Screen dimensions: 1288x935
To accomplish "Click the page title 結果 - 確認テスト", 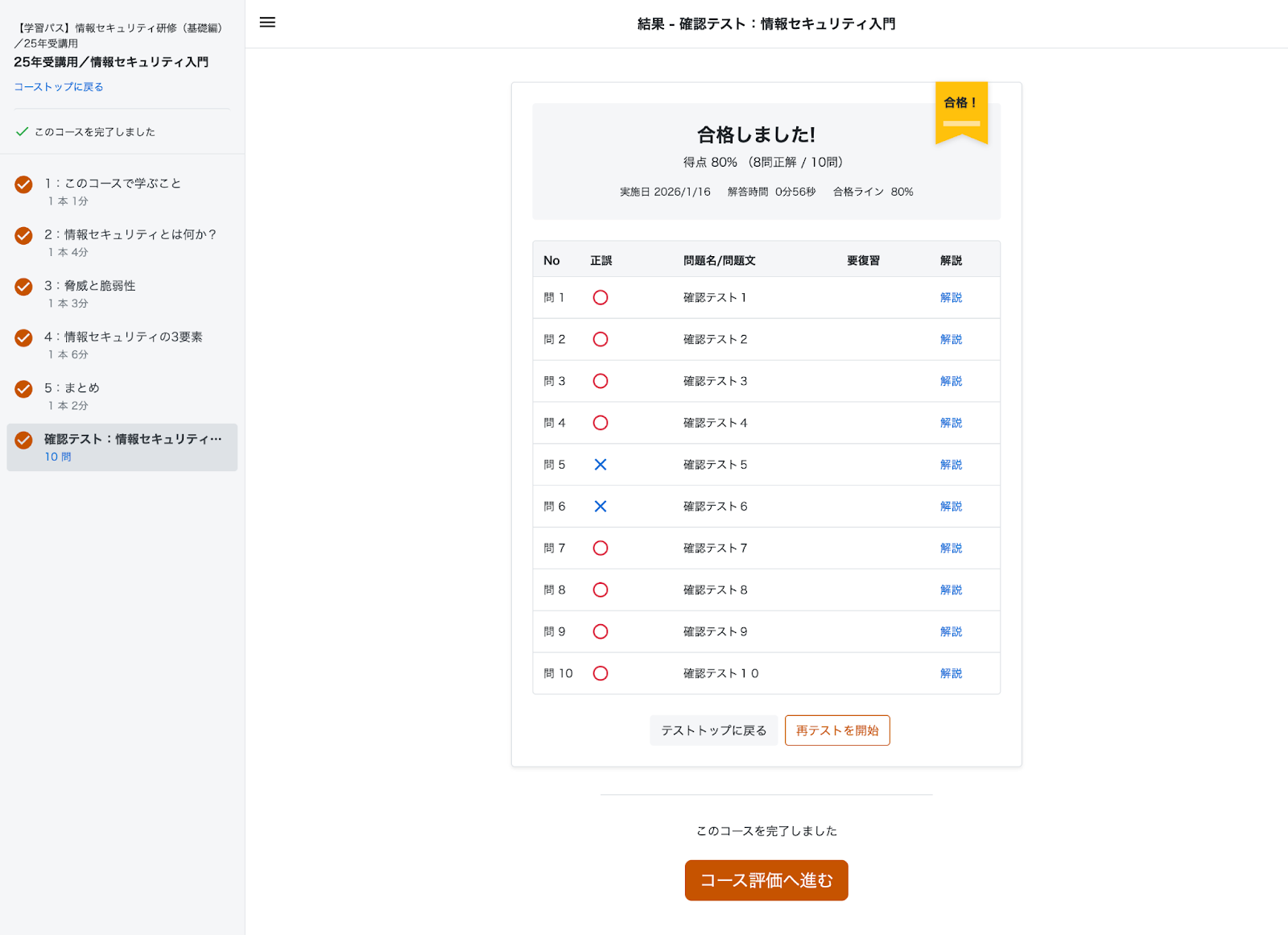I will (x=766, y=24).
